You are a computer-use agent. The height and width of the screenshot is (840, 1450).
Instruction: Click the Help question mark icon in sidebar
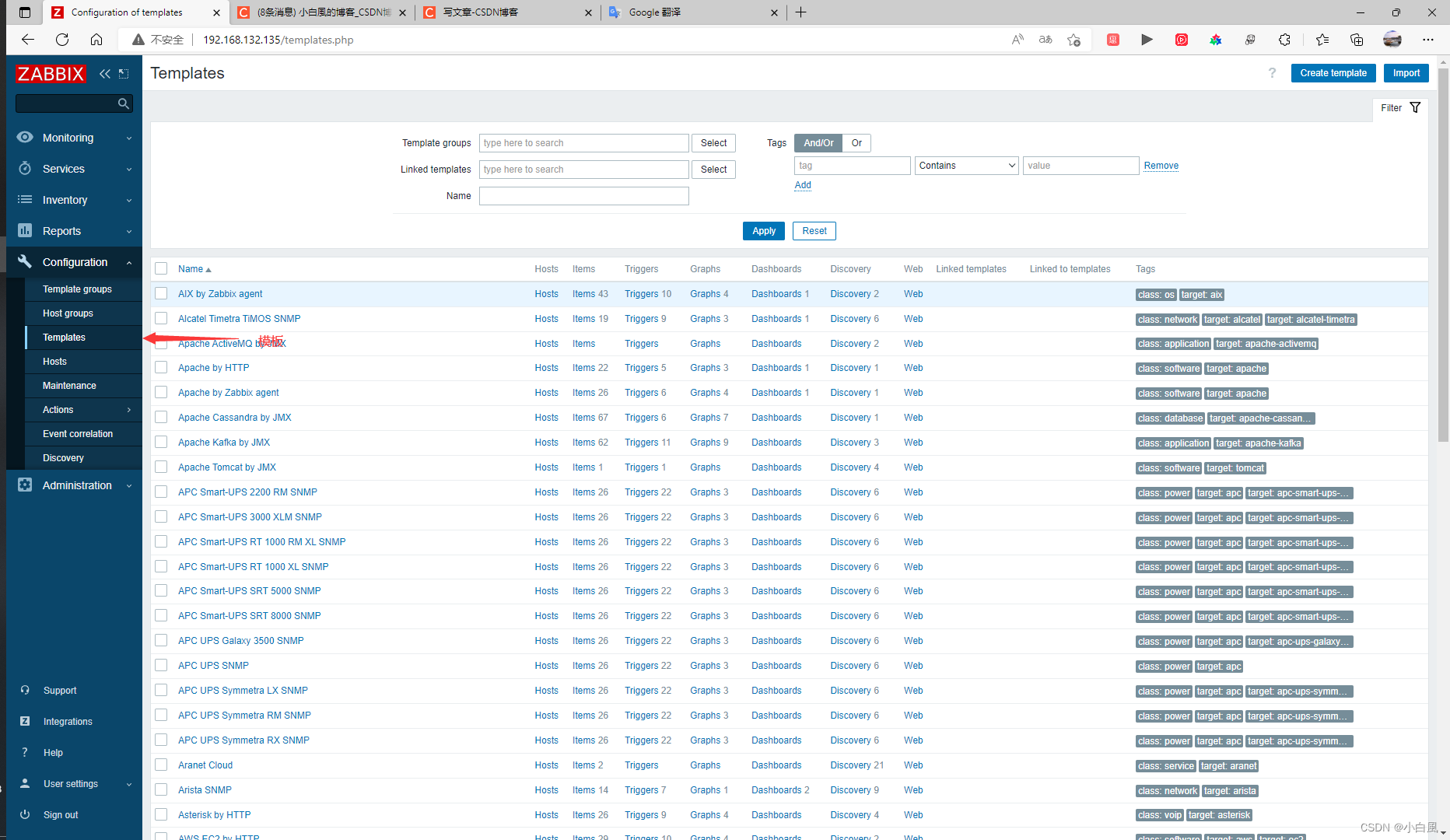point(25,752)
